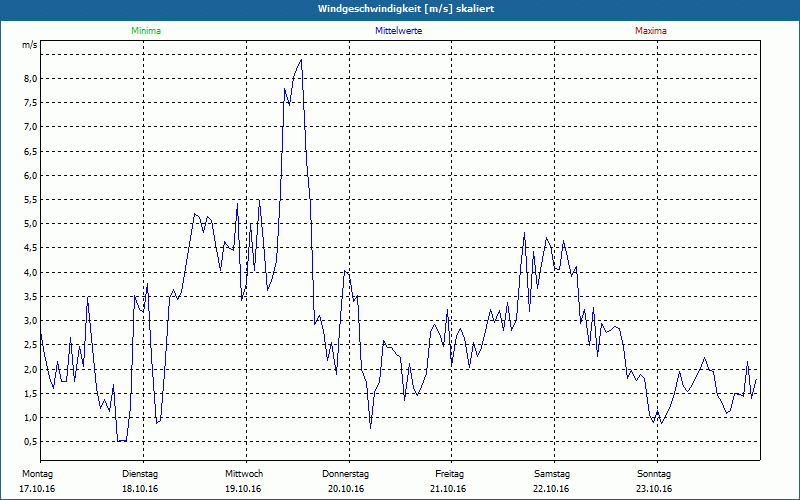The height and width of the screenshot is (500, 800).
Task: Click the chart title Windgeschwindigkeit [m/s] skaliert
Action: [x=406, y=9]
